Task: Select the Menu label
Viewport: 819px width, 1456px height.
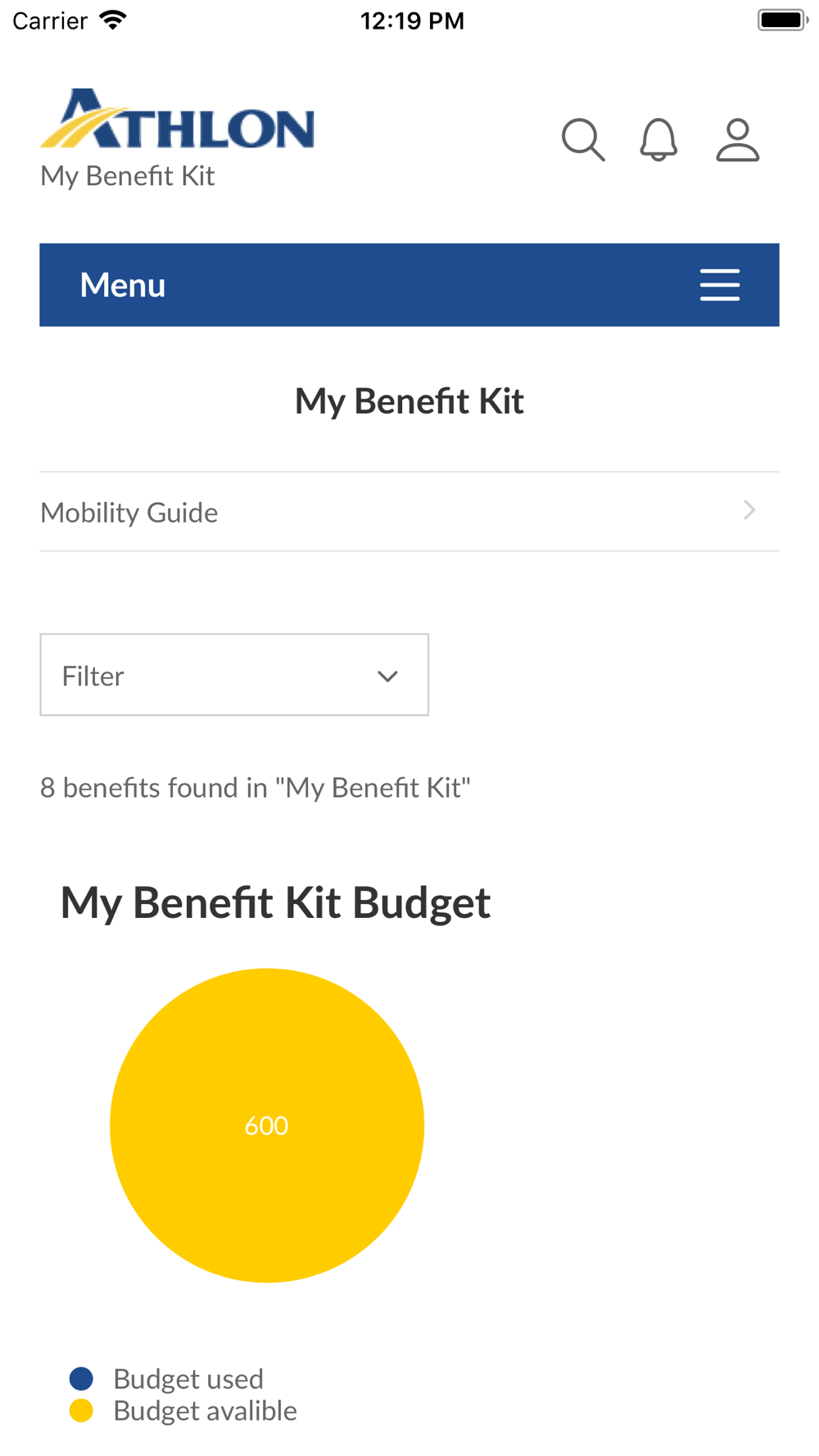Action: tap(123, 285)
